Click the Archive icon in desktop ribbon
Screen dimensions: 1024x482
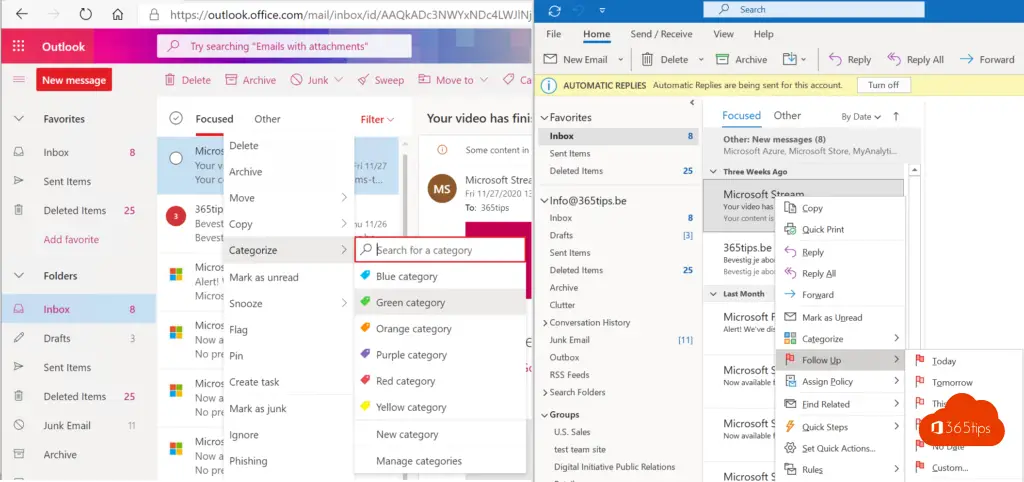pos(722,60)
